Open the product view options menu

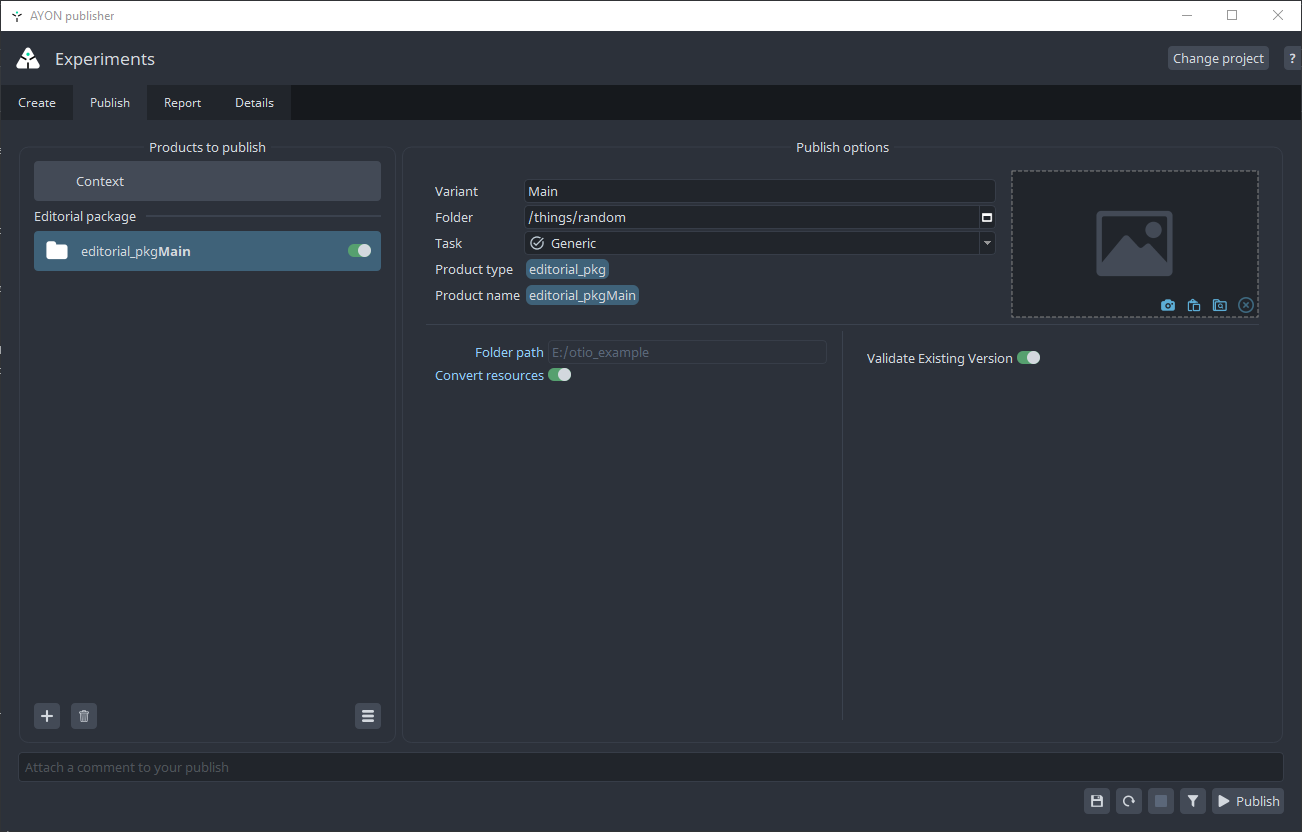[368, 716]
